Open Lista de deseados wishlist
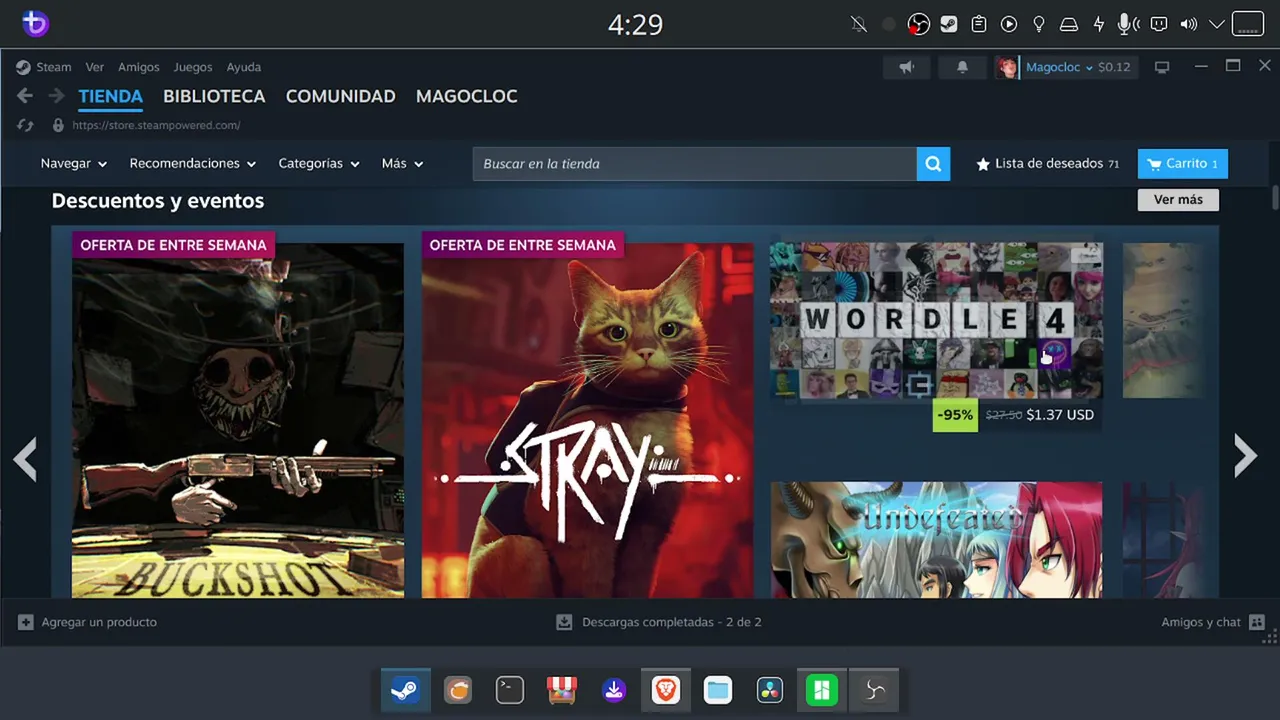Image resolution: width=1280 pixels, height=720 pixels. click(1048, 164)
